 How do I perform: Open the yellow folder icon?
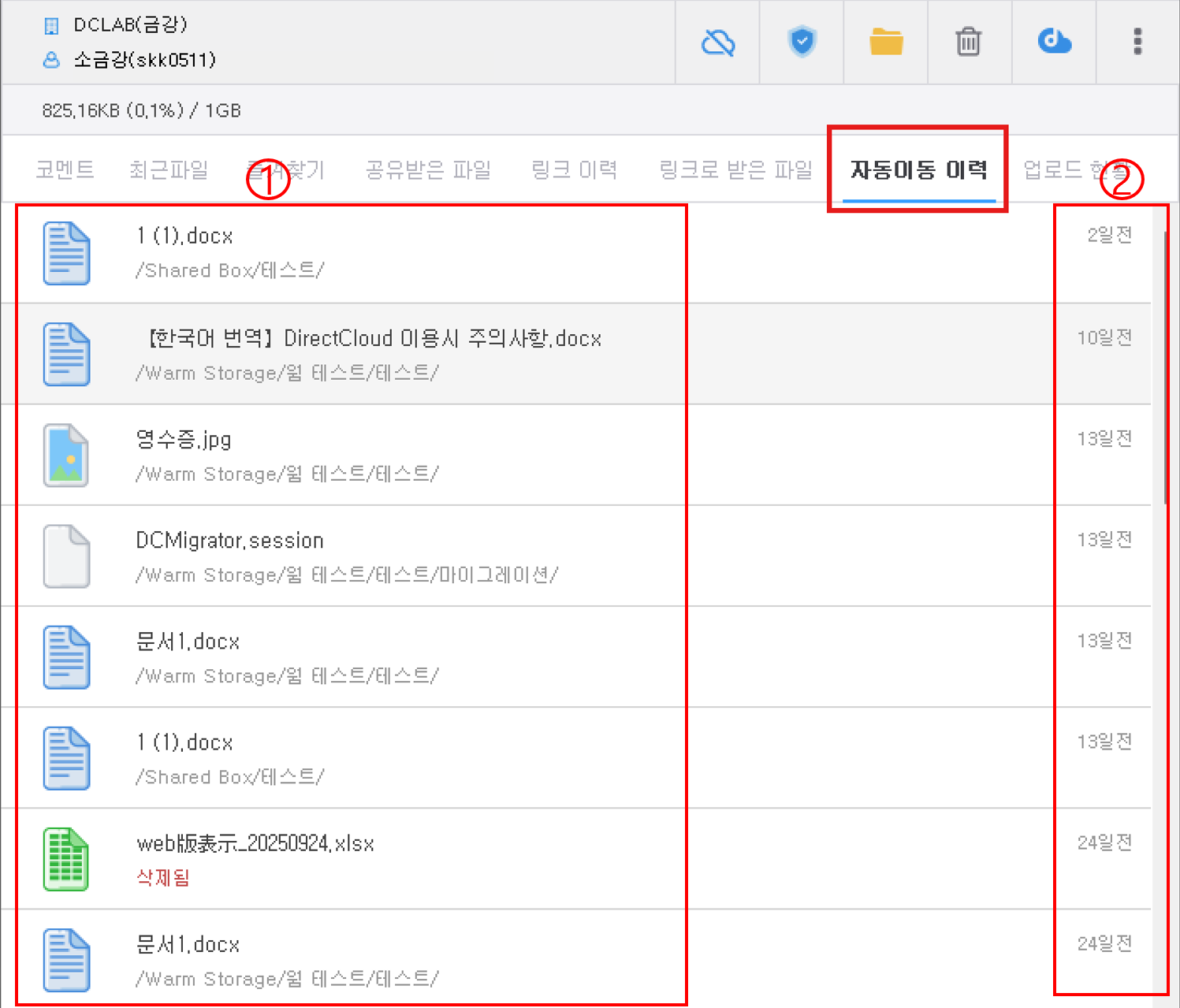[886, 42]
